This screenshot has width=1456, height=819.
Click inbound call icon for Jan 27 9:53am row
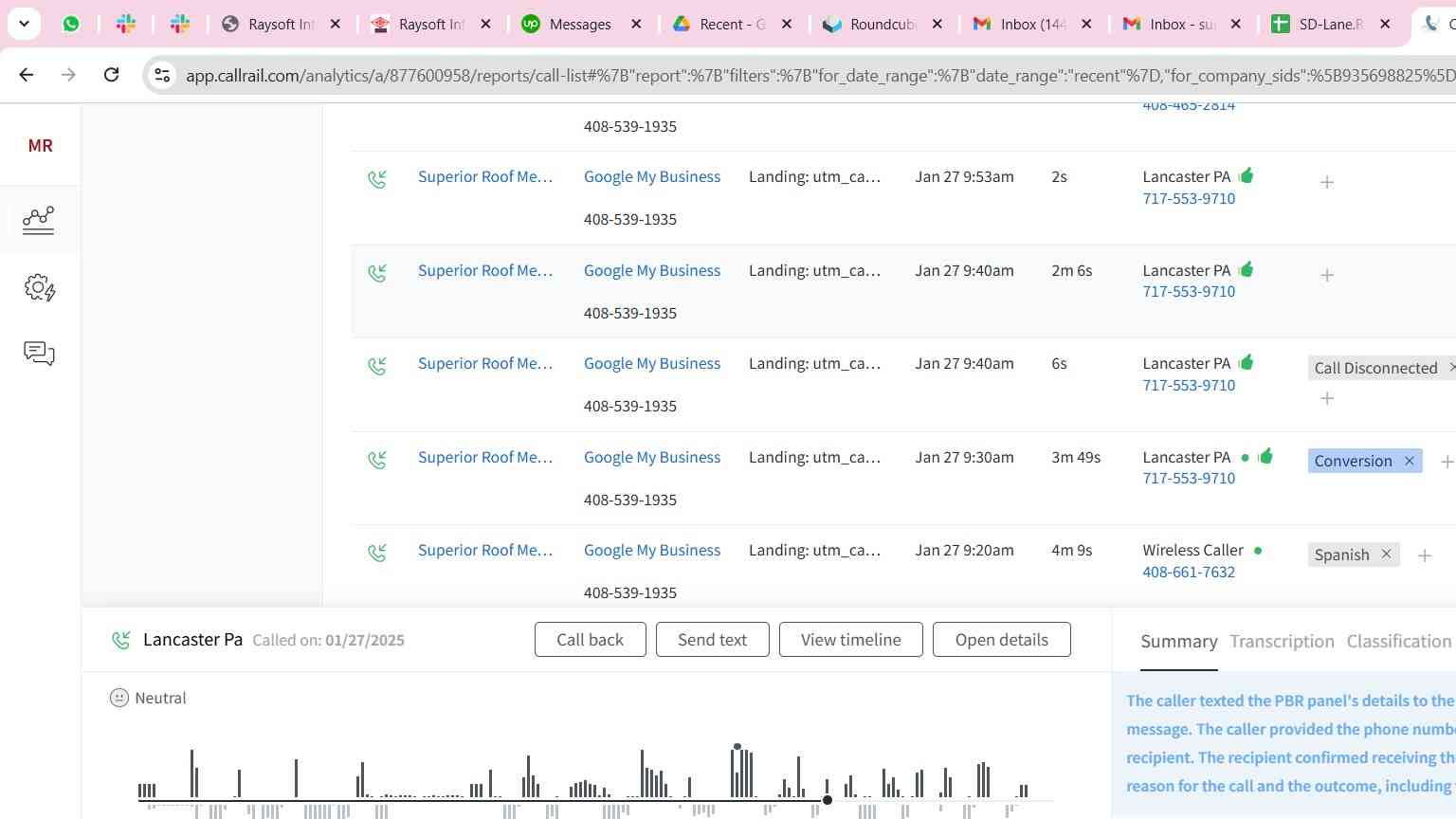pos(377,178)
